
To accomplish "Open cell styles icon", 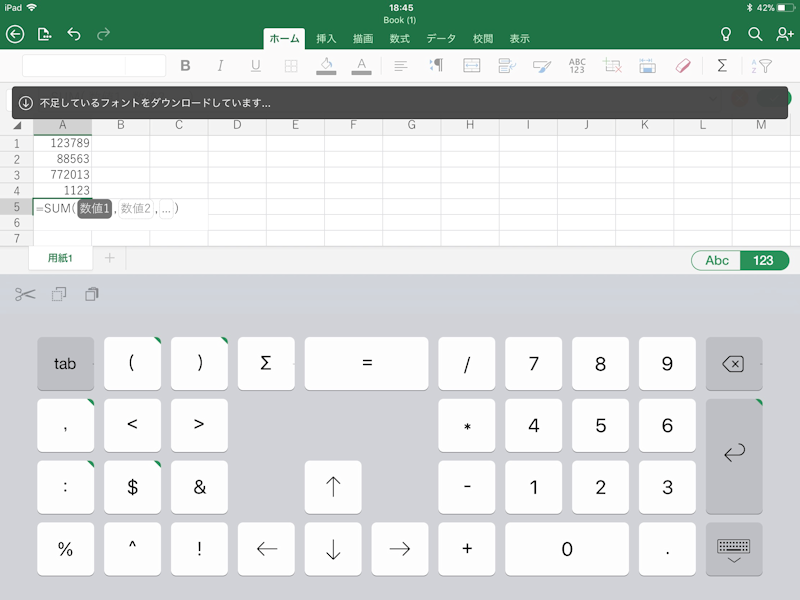I will click(x=542, y=66).
